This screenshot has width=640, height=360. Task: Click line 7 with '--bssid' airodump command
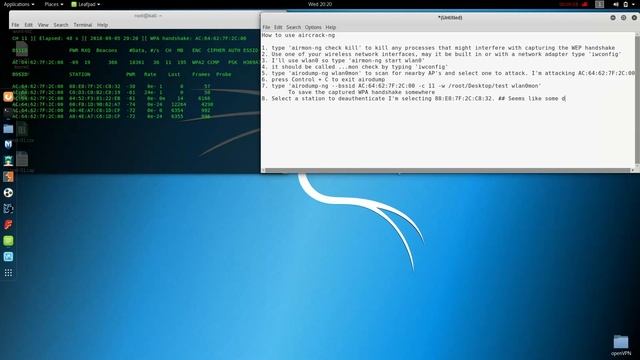coord(402,86)
